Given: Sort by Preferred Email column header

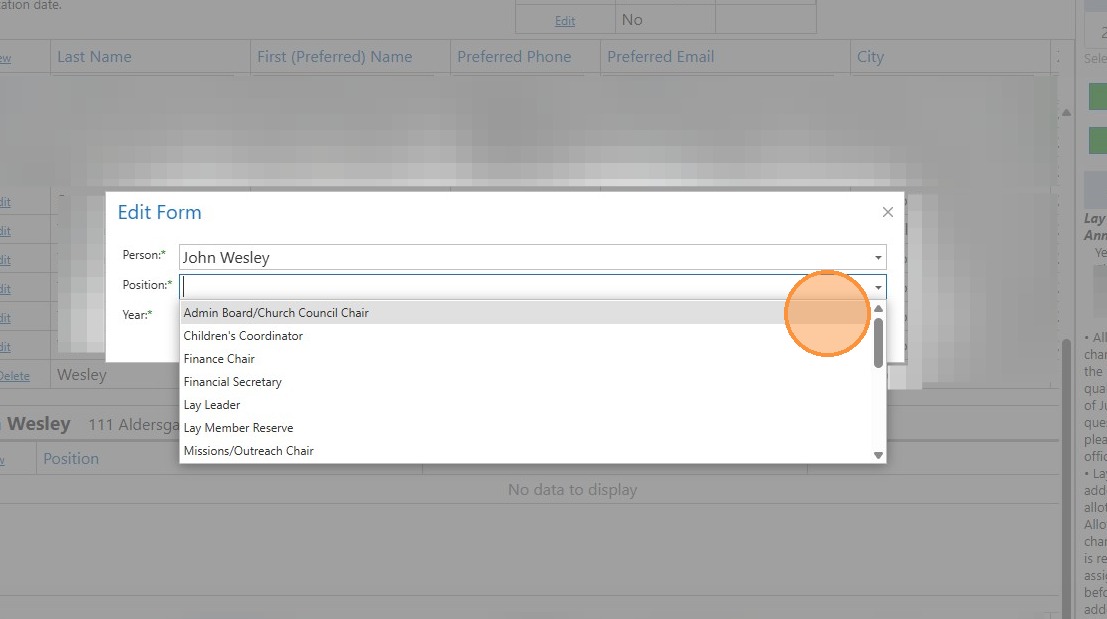Looking at the screenshot, I should [x=661, y=57].
